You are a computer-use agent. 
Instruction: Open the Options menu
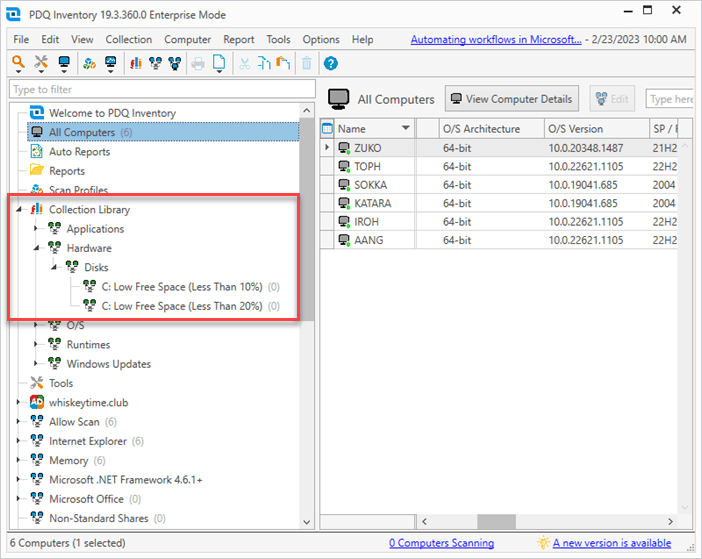point(321,39)
